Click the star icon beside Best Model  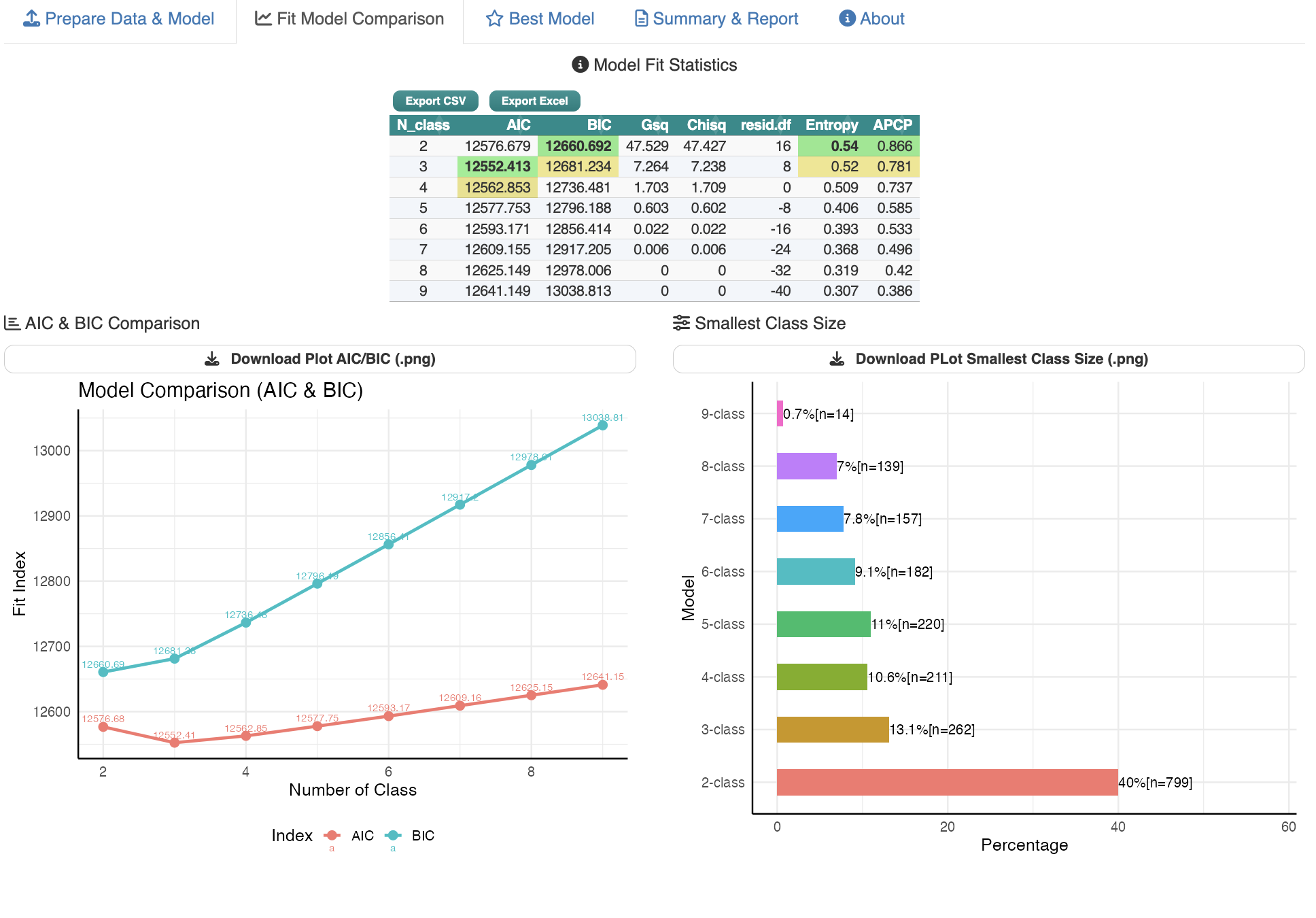[x=494, y=18]
